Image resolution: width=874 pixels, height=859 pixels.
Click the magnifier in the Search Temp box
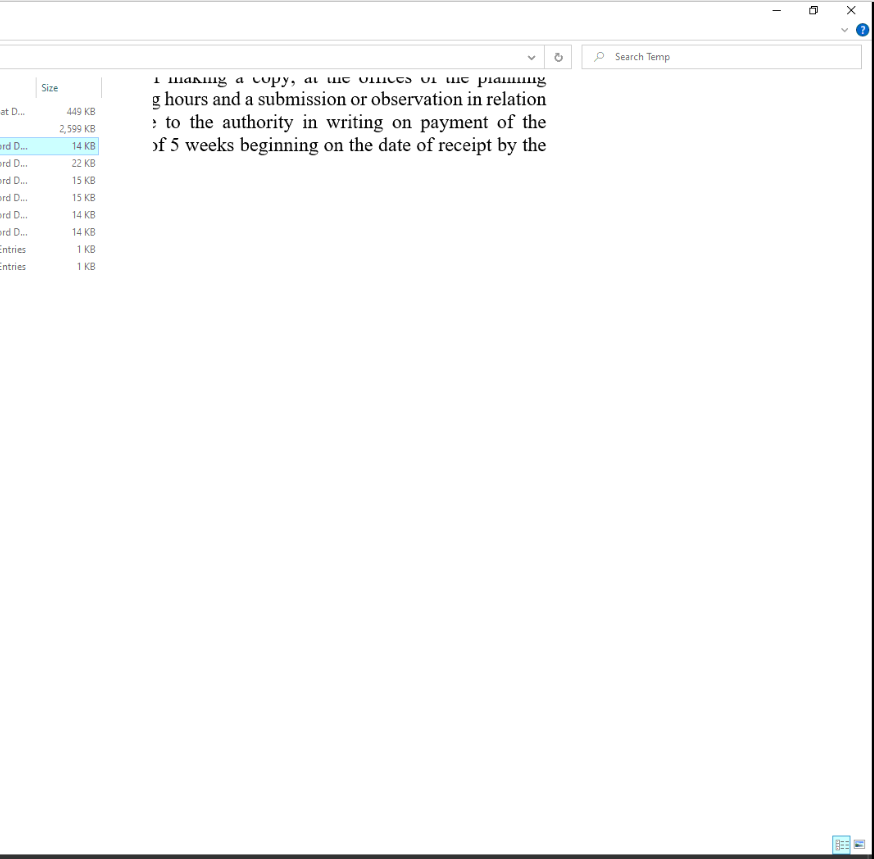(598, 56)
